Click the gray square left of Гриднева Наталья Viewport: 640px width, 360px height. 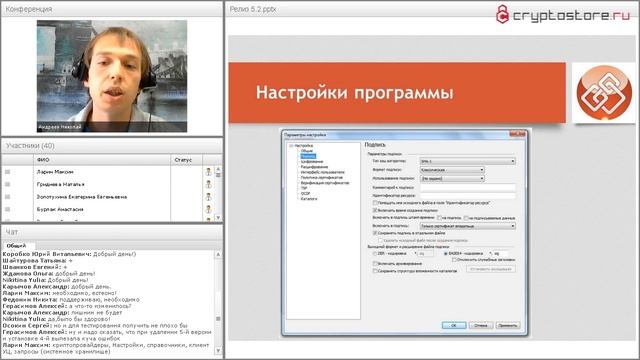(7, 184)
